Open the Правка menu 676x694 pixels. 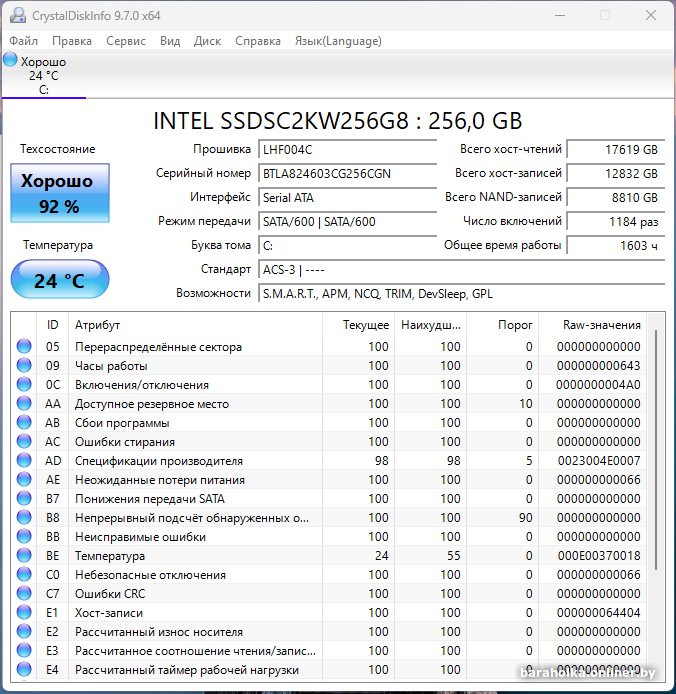72,41
